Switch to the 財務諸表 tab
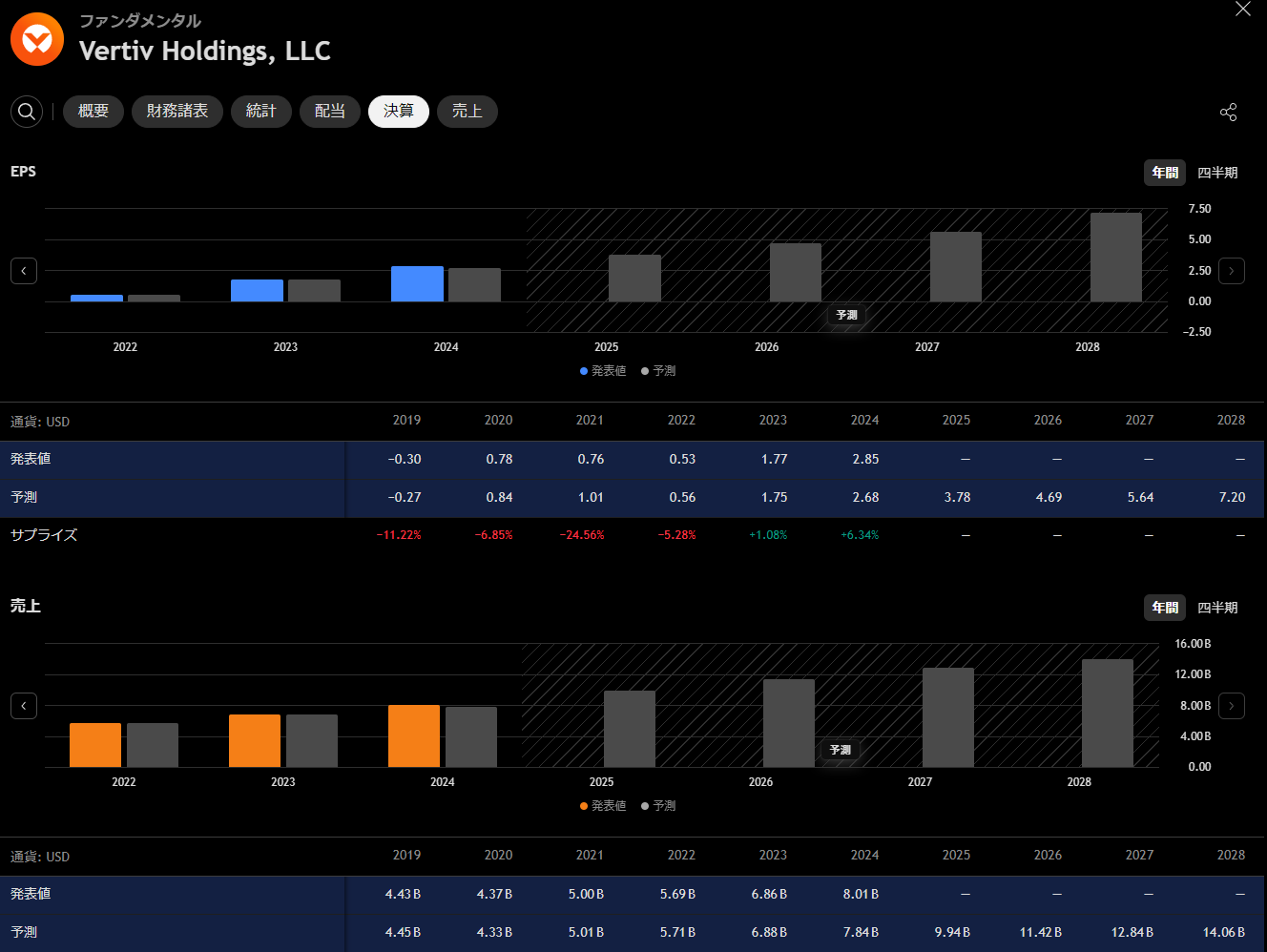This screenshot has height=952, width=1267. pos(177,112)
